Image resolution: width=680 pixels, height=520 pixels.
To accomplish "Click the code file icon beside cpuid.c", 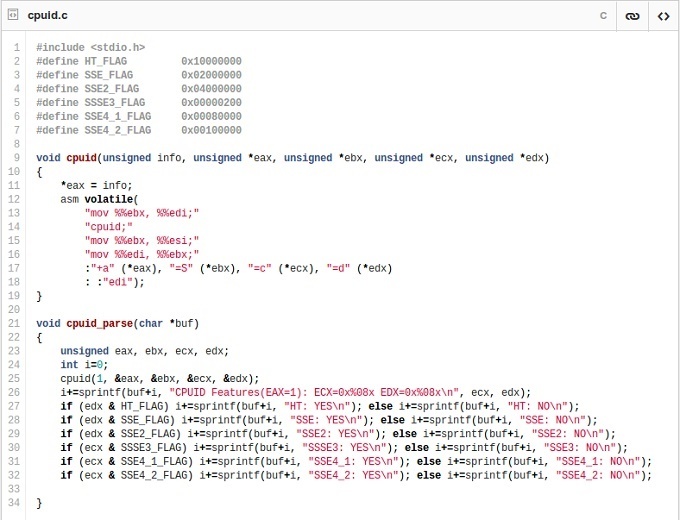I will tap(13, 16).
